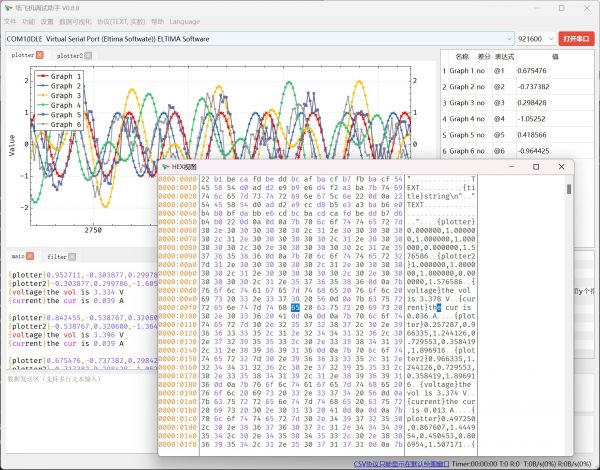This screenshot has height=470, width=600.
Task: Click the Timer:00:00:00 status bar text
Action: [x=473, y=464]
